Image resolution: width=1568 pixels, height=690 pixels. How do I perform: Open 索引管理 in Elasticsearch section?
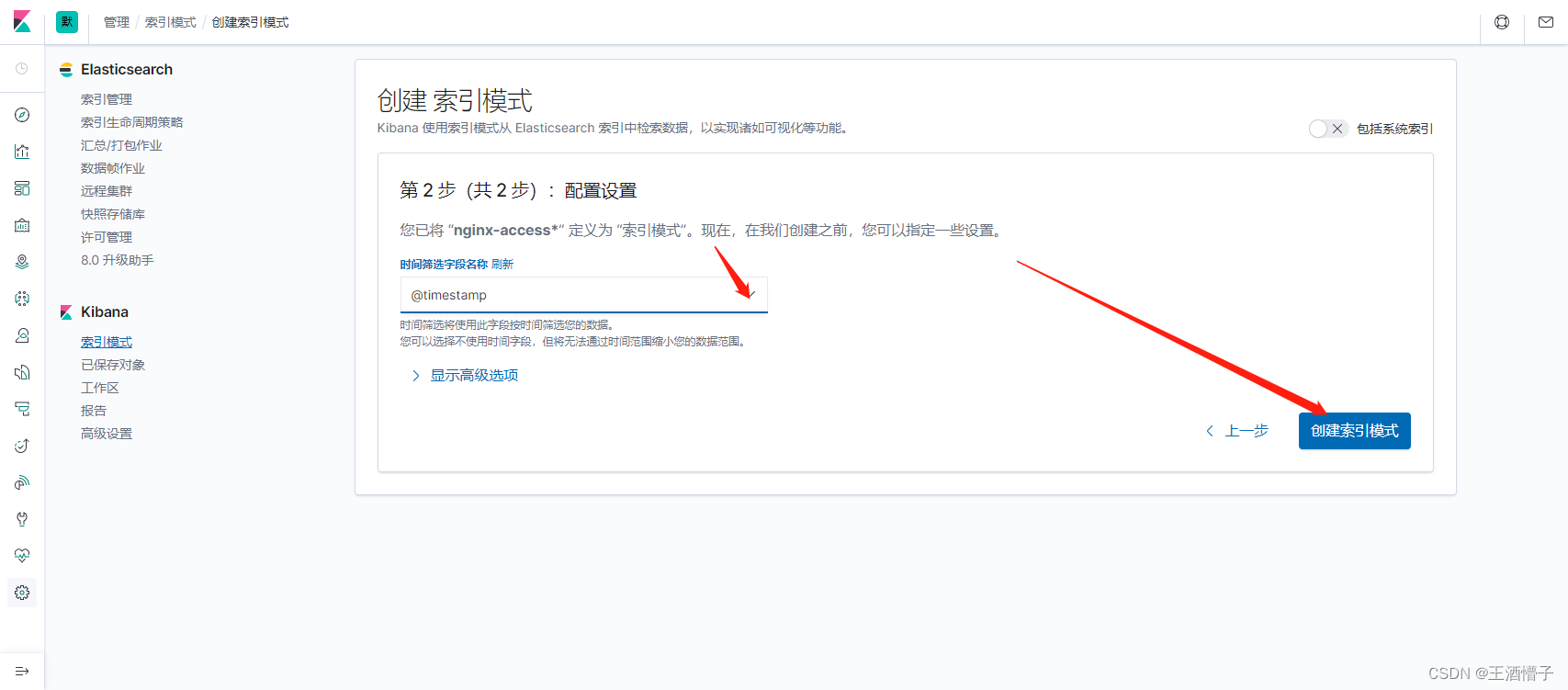(x=107, y=99)
